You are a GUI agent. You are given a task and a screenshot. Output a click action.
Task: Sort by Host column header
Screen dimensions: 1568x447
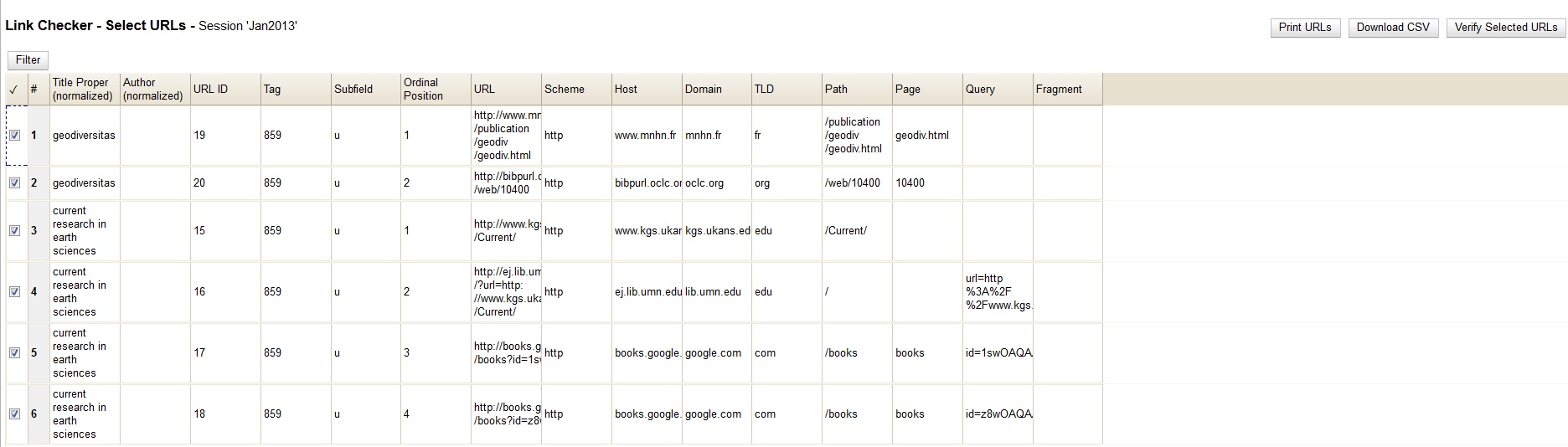647,90
